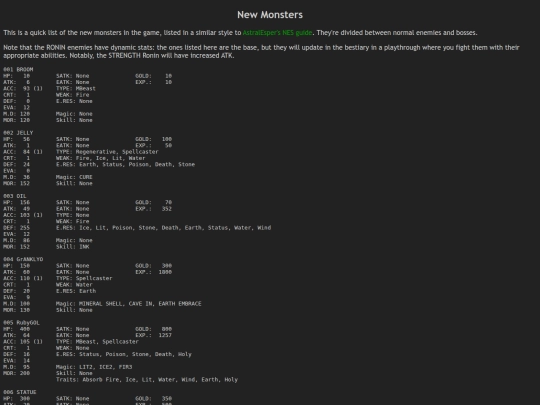Click RubyGOL's 'Traits: Absorb Fire, Ice...' line

click(147, 380)
